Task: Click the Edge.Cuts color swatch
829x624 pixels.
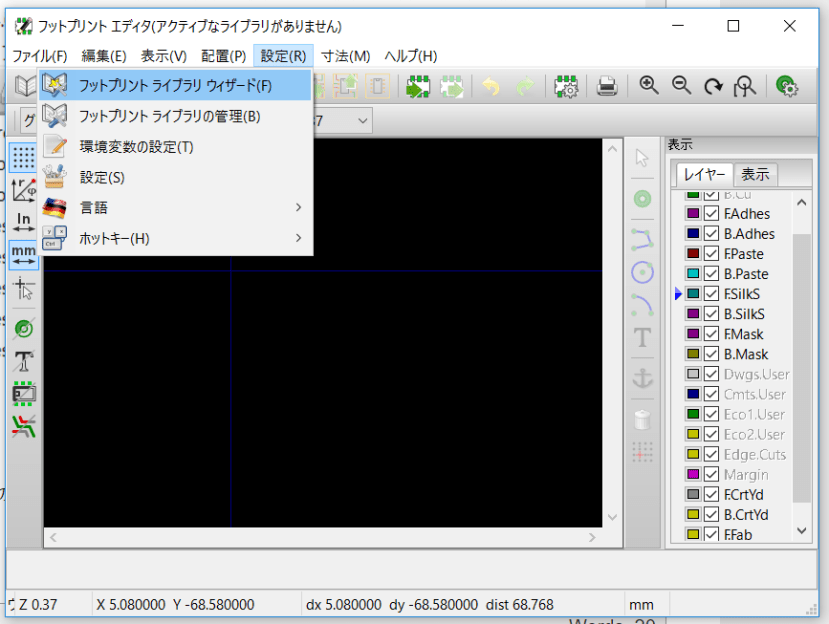Action: coord(693,454)
